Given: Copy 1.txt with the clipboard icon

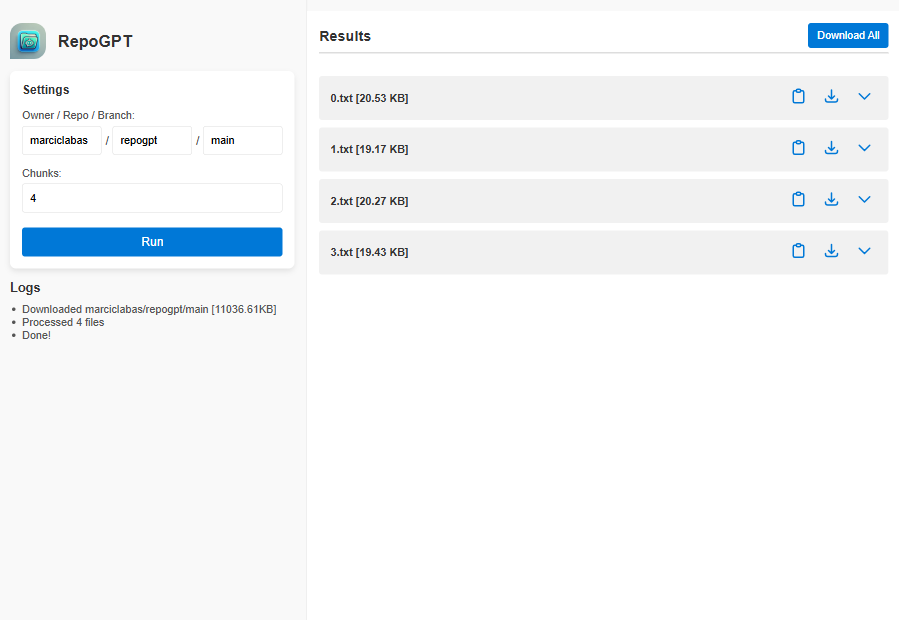Looking at the screenshot, I should point(798,148).
